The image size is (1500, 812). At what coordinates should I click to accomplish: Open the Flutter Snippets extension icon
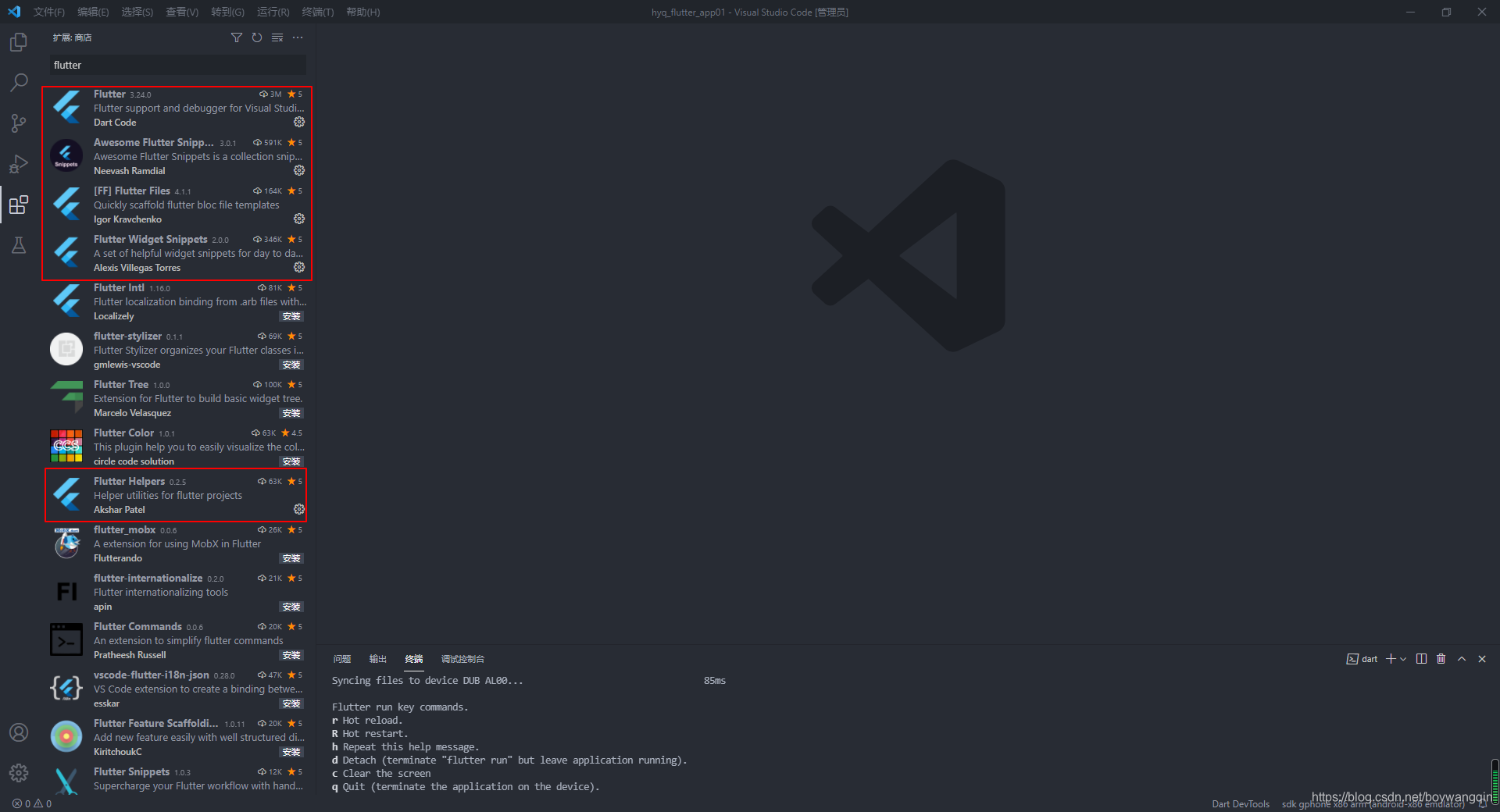tap(66, 782)
